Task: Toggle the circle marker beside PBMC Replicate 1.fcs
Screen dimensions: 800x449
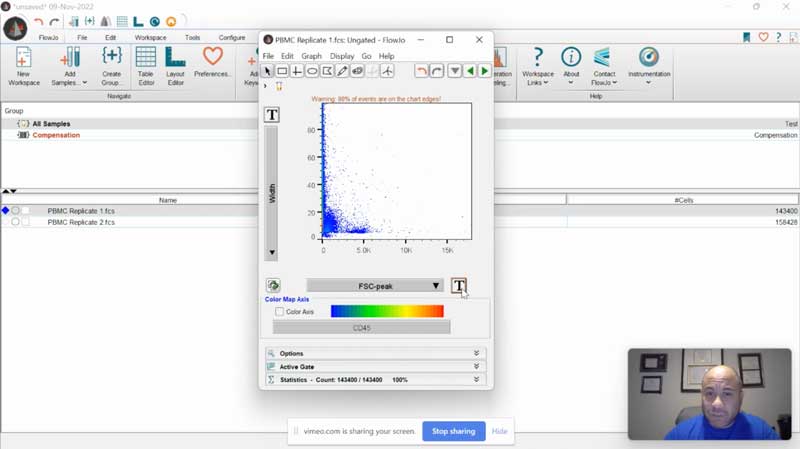Action: coord(15,210)
